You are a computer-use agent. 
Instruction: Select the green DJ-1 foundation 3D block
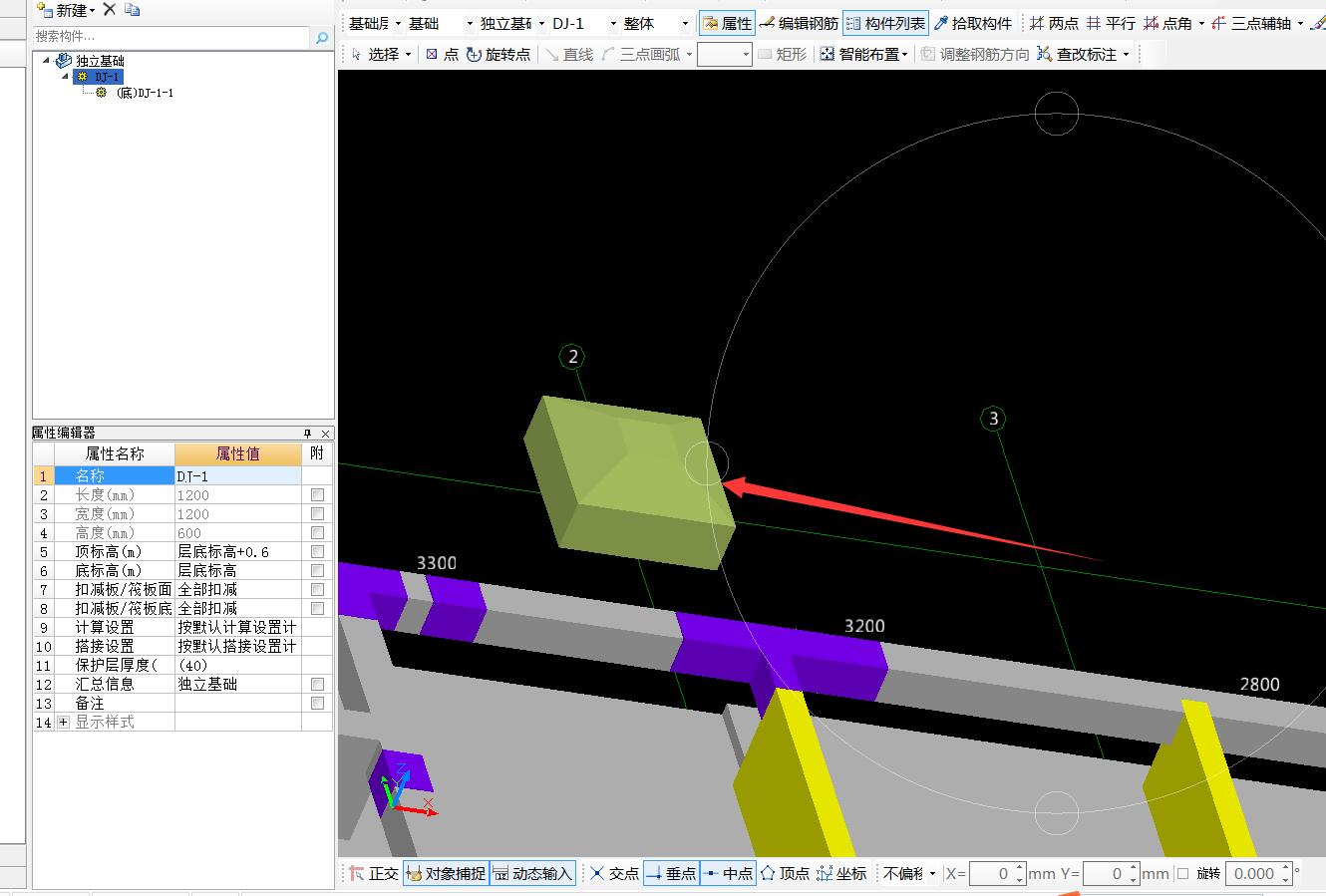point(630,482)
